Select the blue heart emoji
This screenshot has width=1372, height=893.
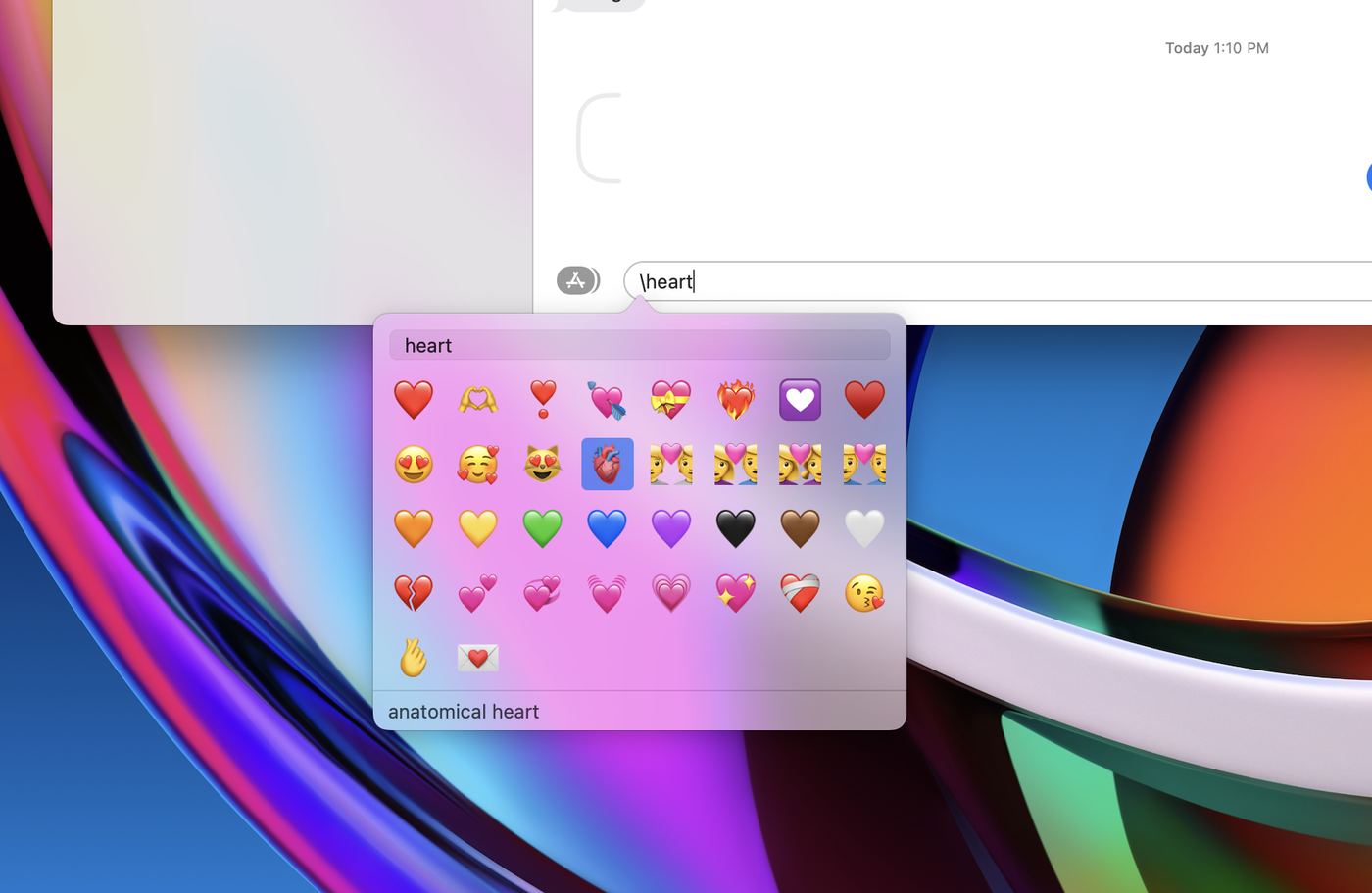point(607,528)
